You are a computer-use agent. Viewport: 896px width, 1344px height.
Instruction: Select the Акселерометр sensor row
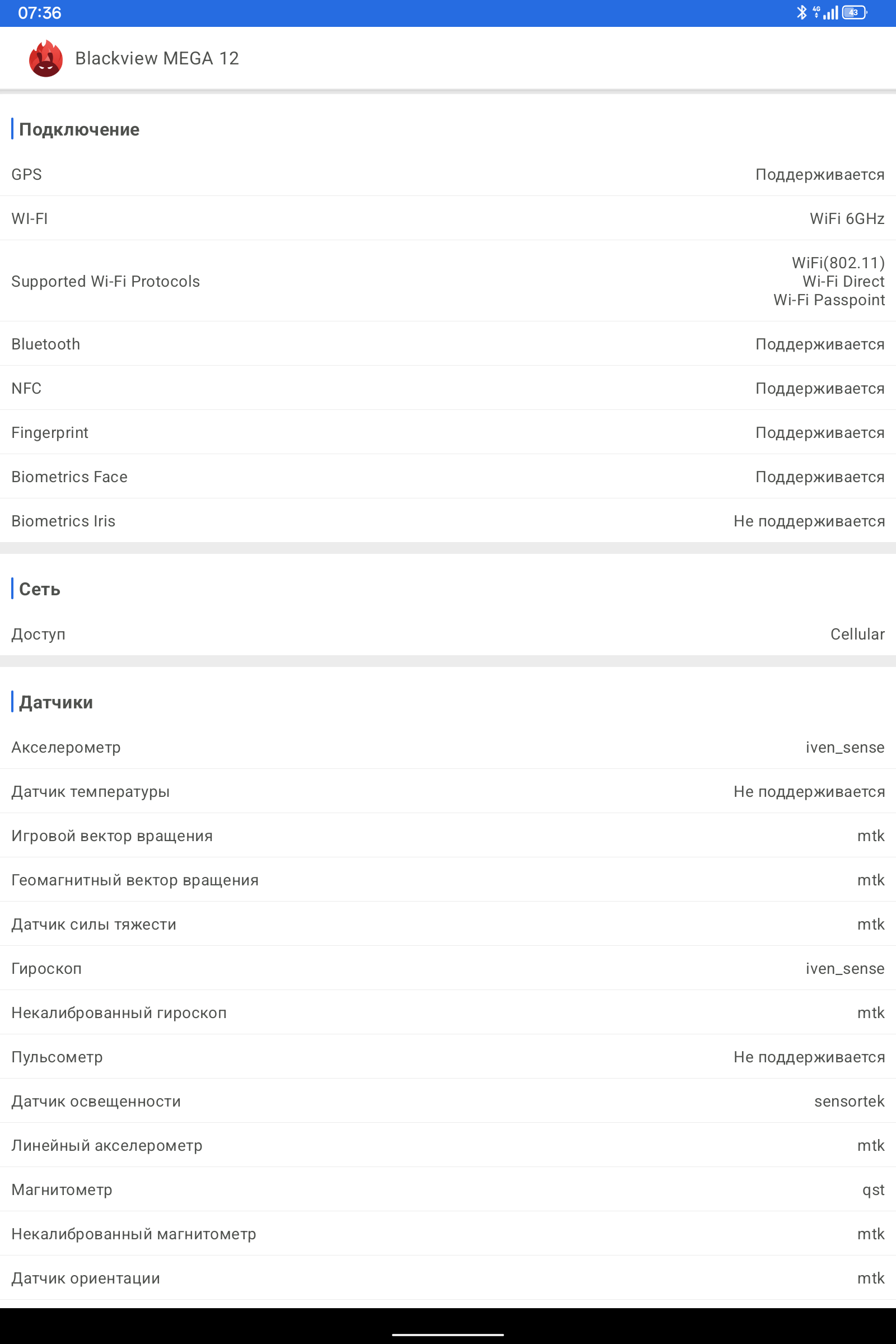[x=448, y=747]
